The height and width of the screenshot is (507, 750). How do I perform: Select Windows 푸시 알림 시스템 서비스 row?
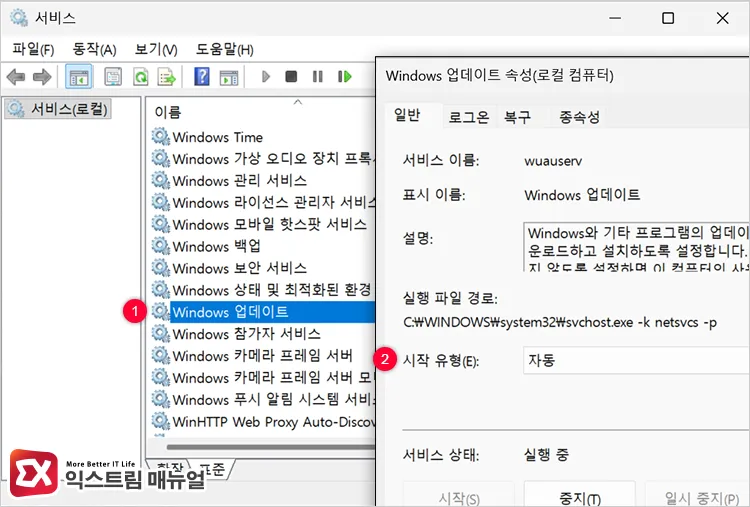tap(263, 399)
